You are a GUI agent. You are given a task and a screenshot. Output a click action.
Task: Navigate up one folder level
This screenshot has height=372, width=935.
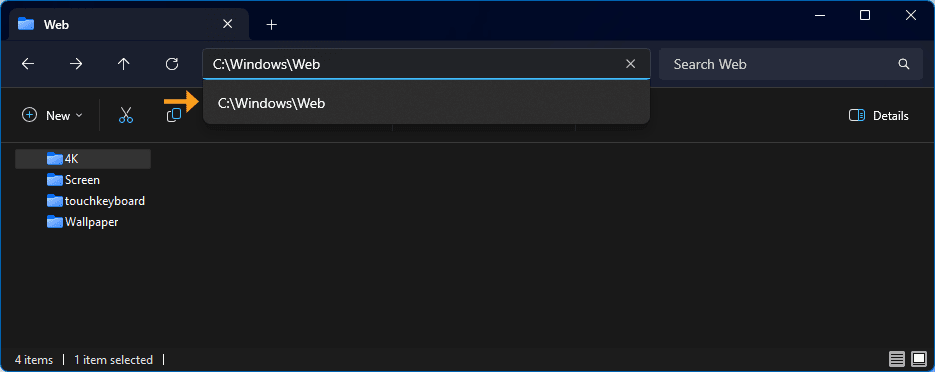123,64
